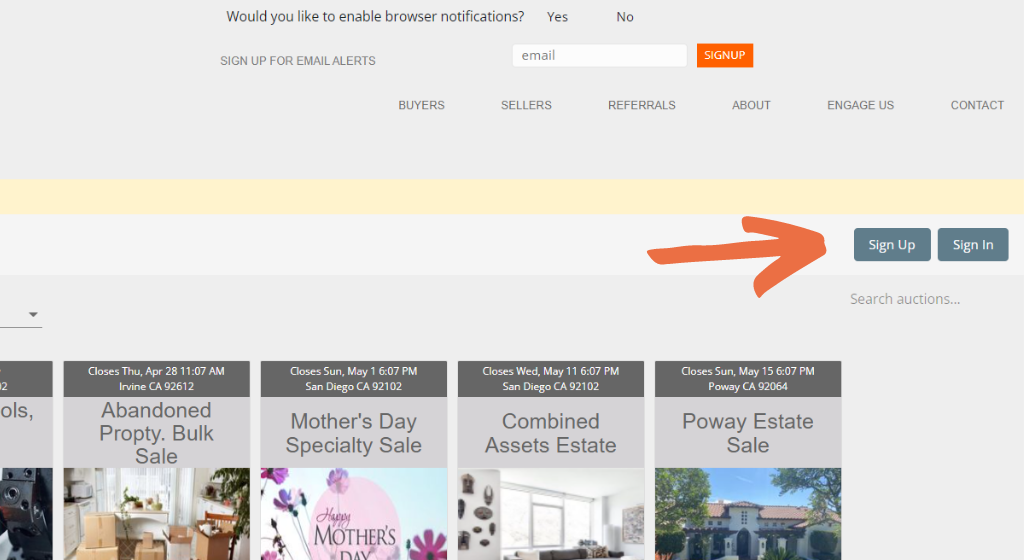Click the Poway estate house photo
This screenshot has width=1024, height=560.
(x=748, y=514)
